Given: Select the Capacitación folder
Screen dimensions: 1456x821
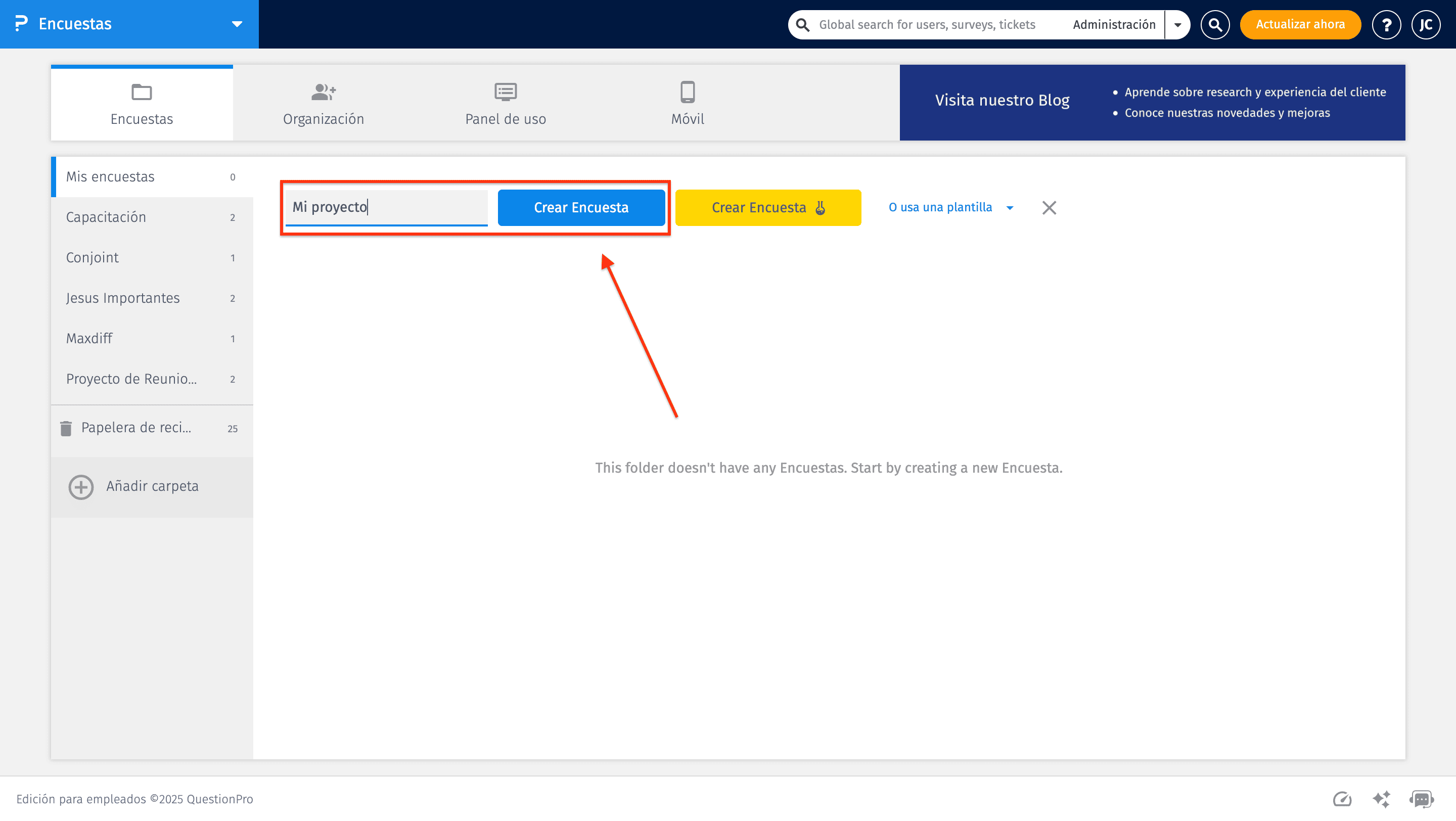Looking at the screenshot, I should (x=106, y=217).
